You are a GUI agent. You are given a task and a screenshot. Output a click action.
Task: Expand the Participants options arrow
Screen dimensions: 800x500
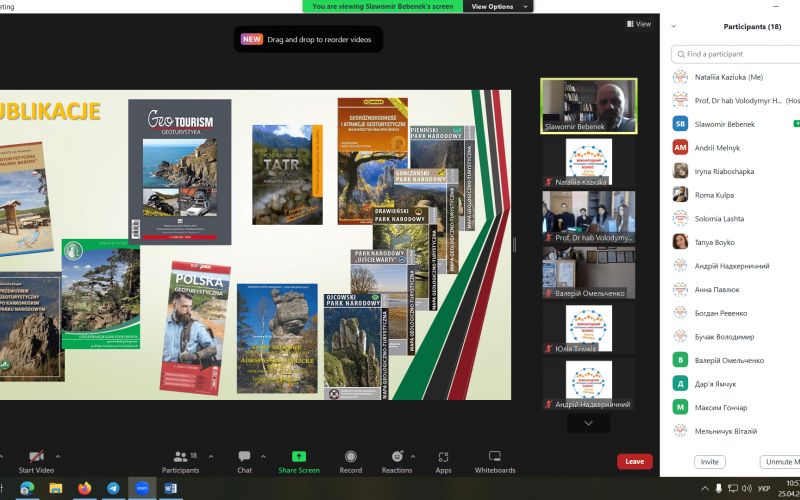coord(211,457)
